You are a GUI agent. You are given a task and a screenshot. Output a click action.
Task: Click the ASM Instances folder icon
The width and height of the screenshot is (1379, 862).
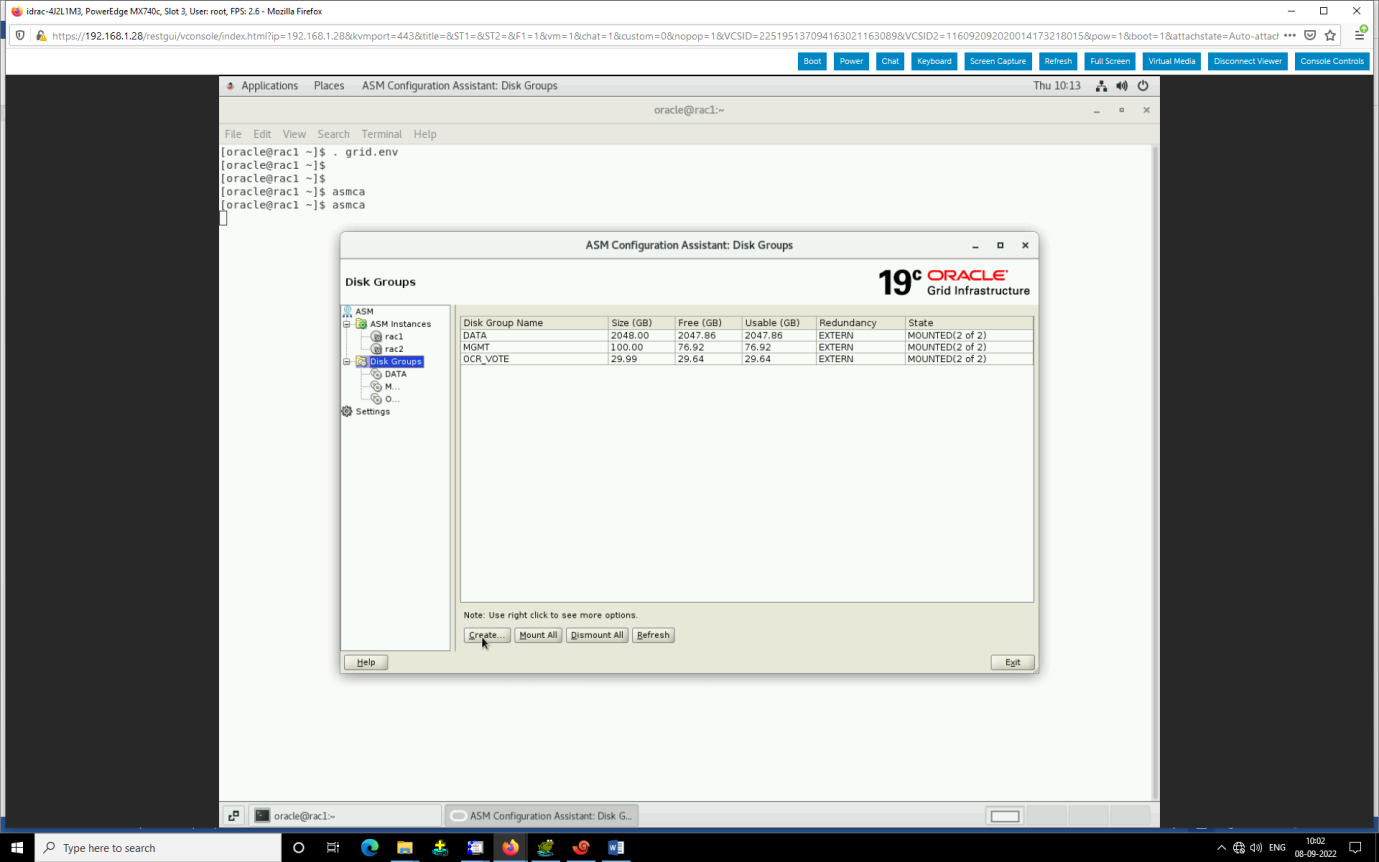click(x=362, y=324)
